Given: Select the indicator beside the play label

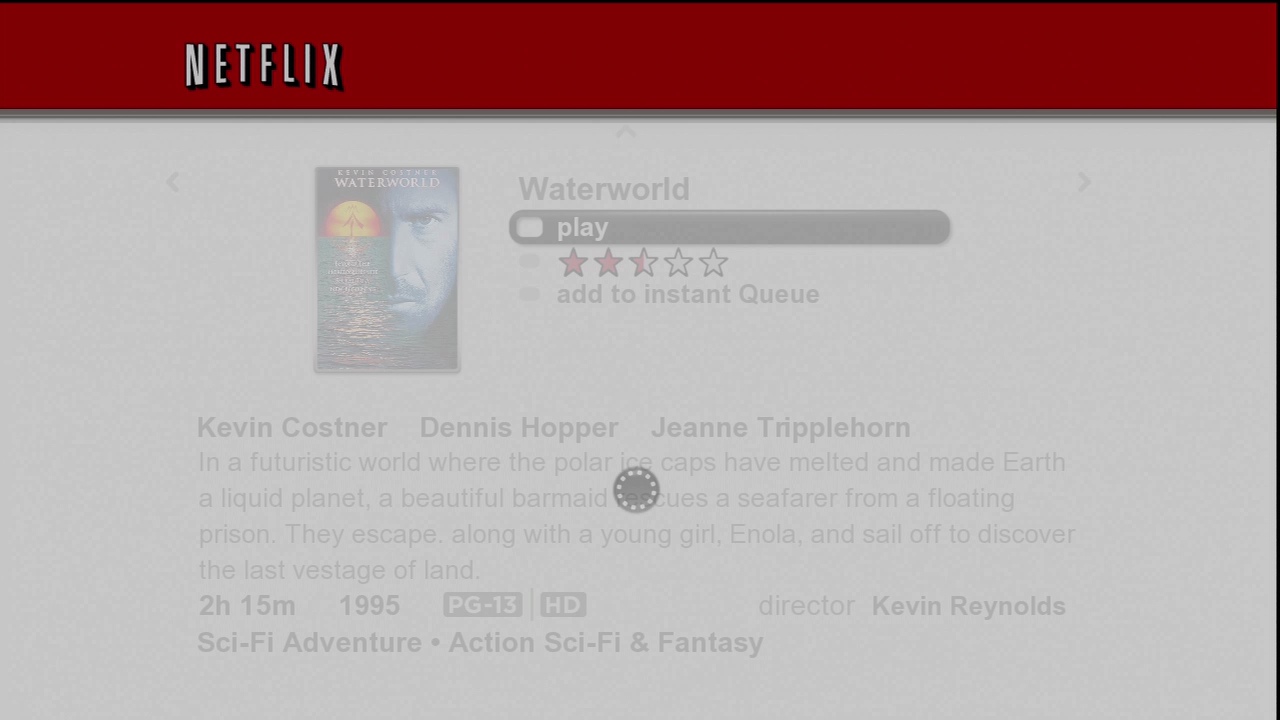Looking at the screenshot, I should click(530, 228).
